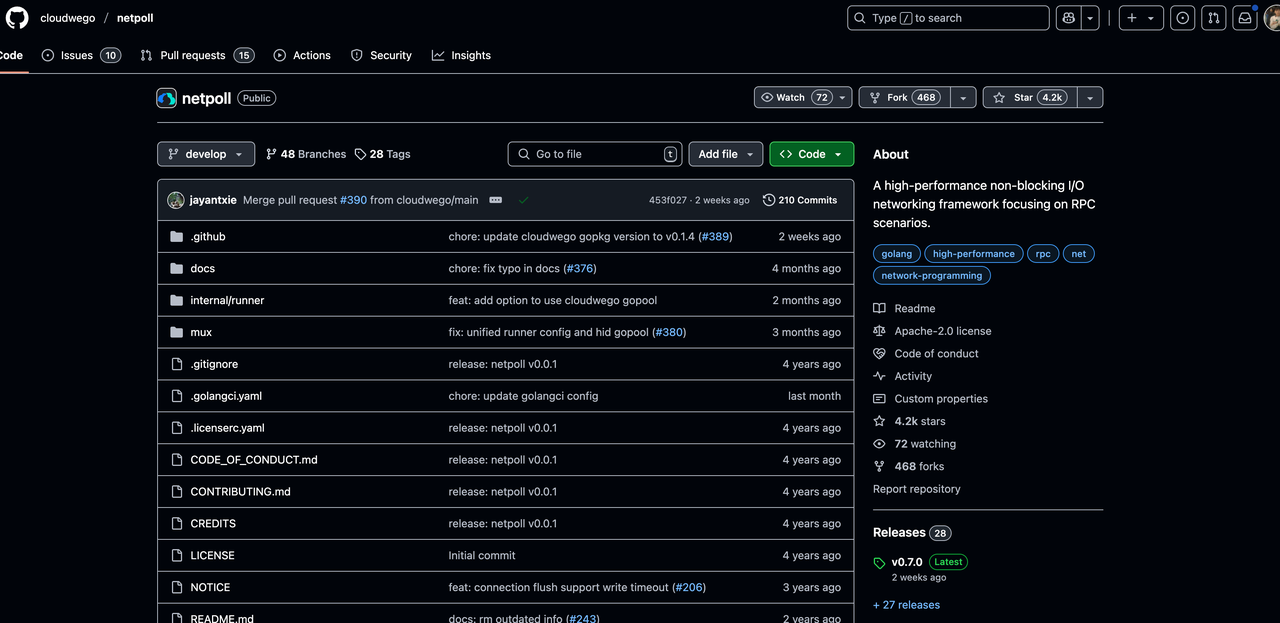Screen dimensions: 1280x623
Task: Open the green Code dropdown
Action: point(811,154)
